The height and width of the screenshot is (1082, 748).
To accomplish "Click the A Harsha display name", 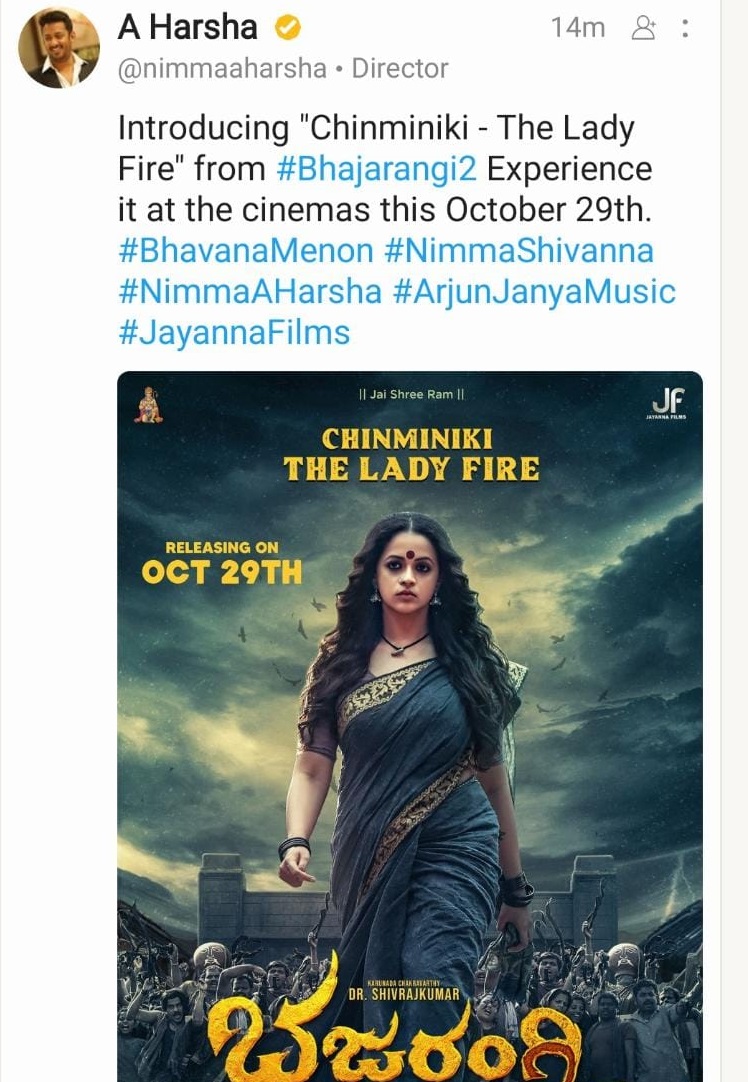I will (x=188, y=28).
